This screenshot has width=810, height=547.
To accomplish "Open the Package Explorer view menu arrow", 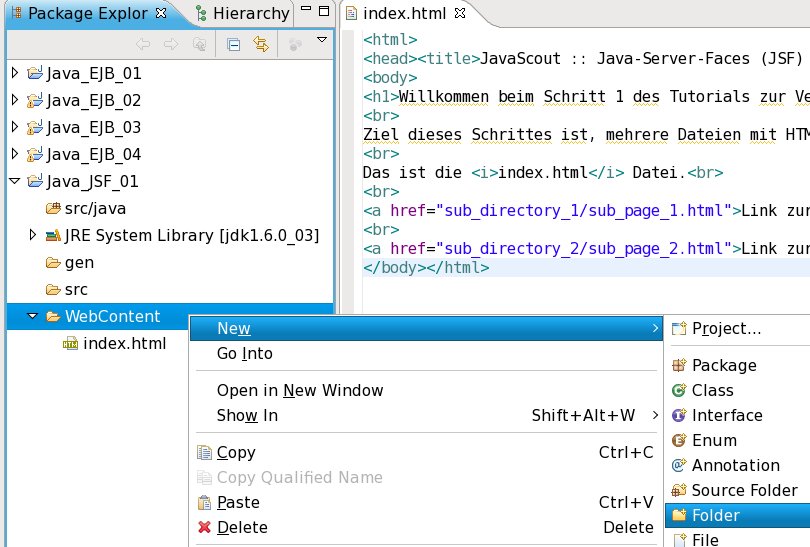I will 321,41.
